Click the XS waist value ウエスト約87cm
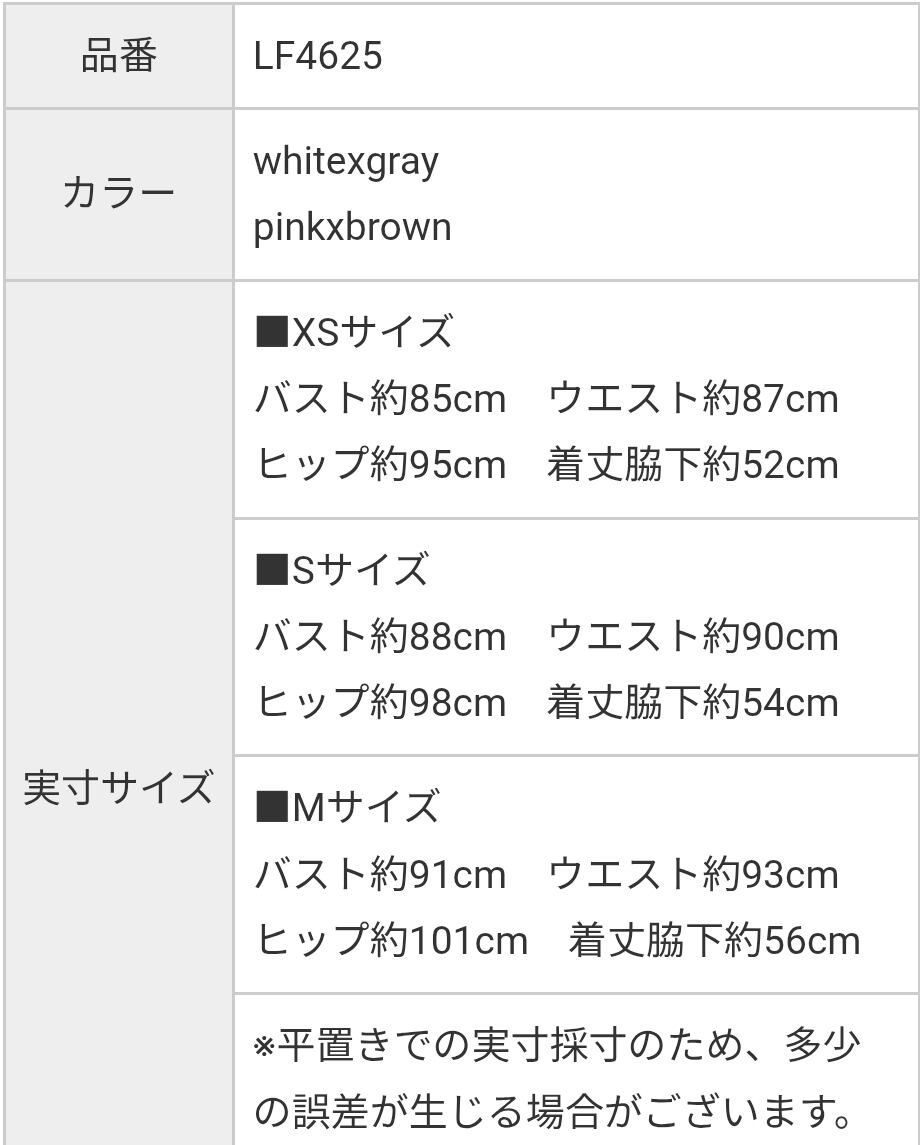Screen dimensions: 920x1145 point(693,399)
